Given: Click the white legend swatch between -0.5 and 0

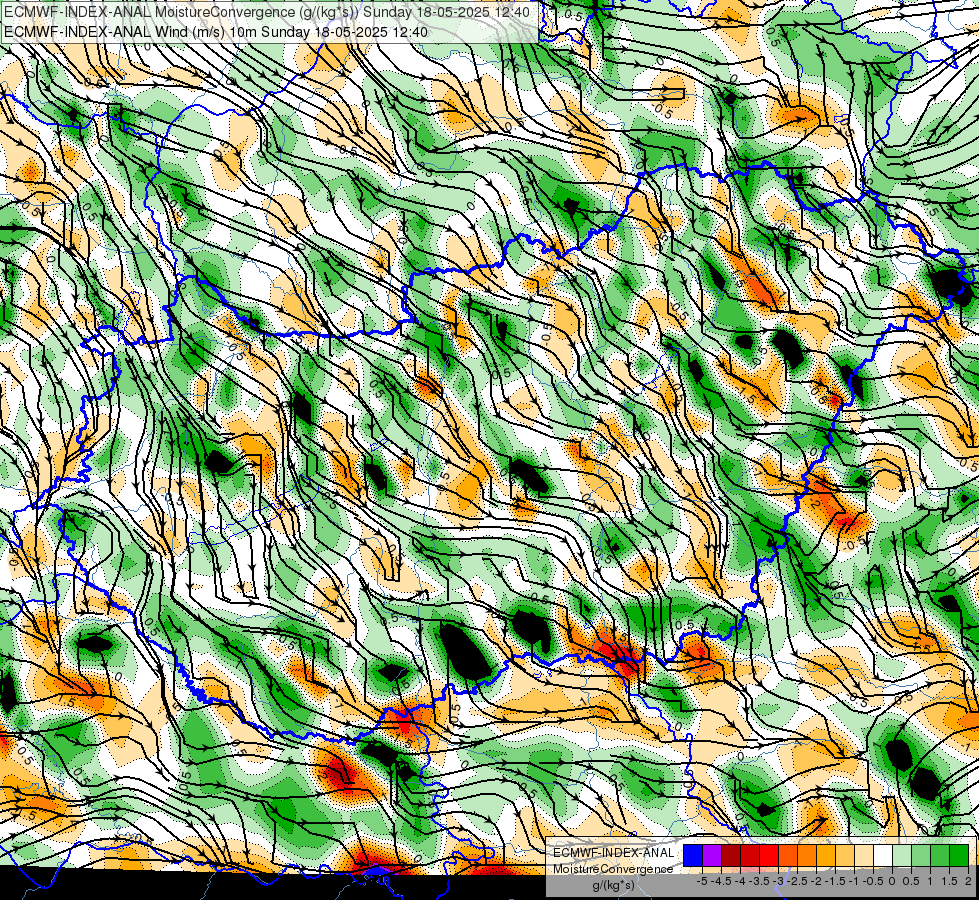Looking at the screenshot, I should [883, 855].
